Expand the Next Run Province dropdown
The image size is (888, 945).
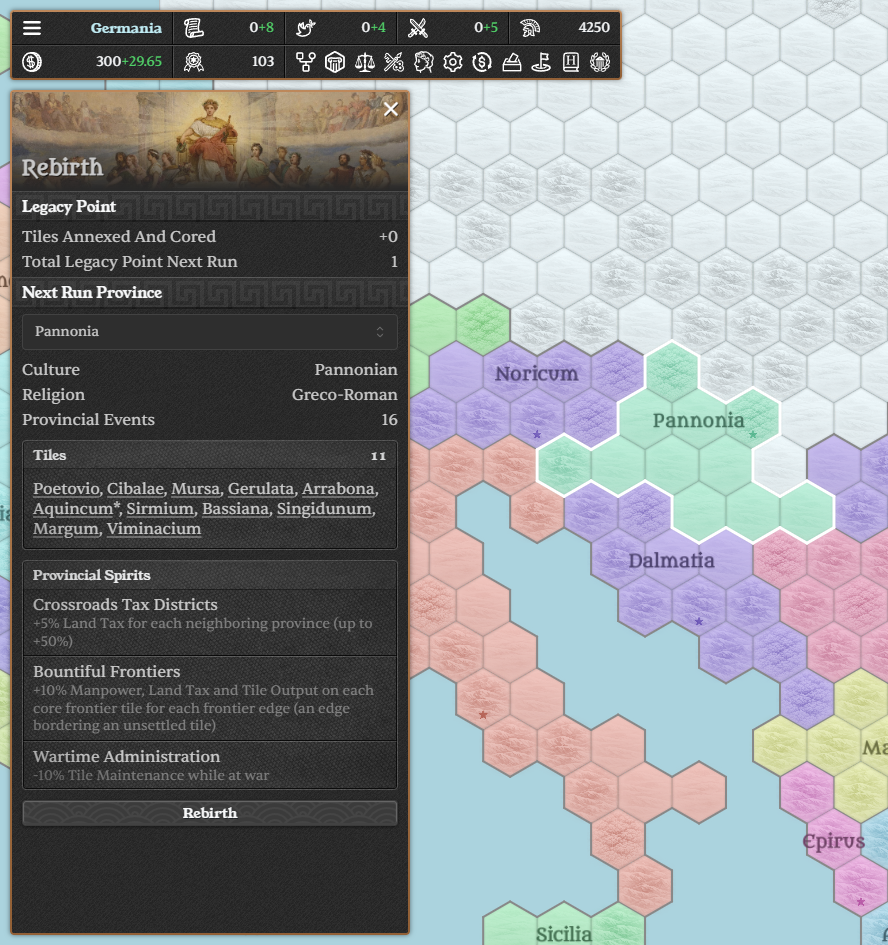[210, 331]
